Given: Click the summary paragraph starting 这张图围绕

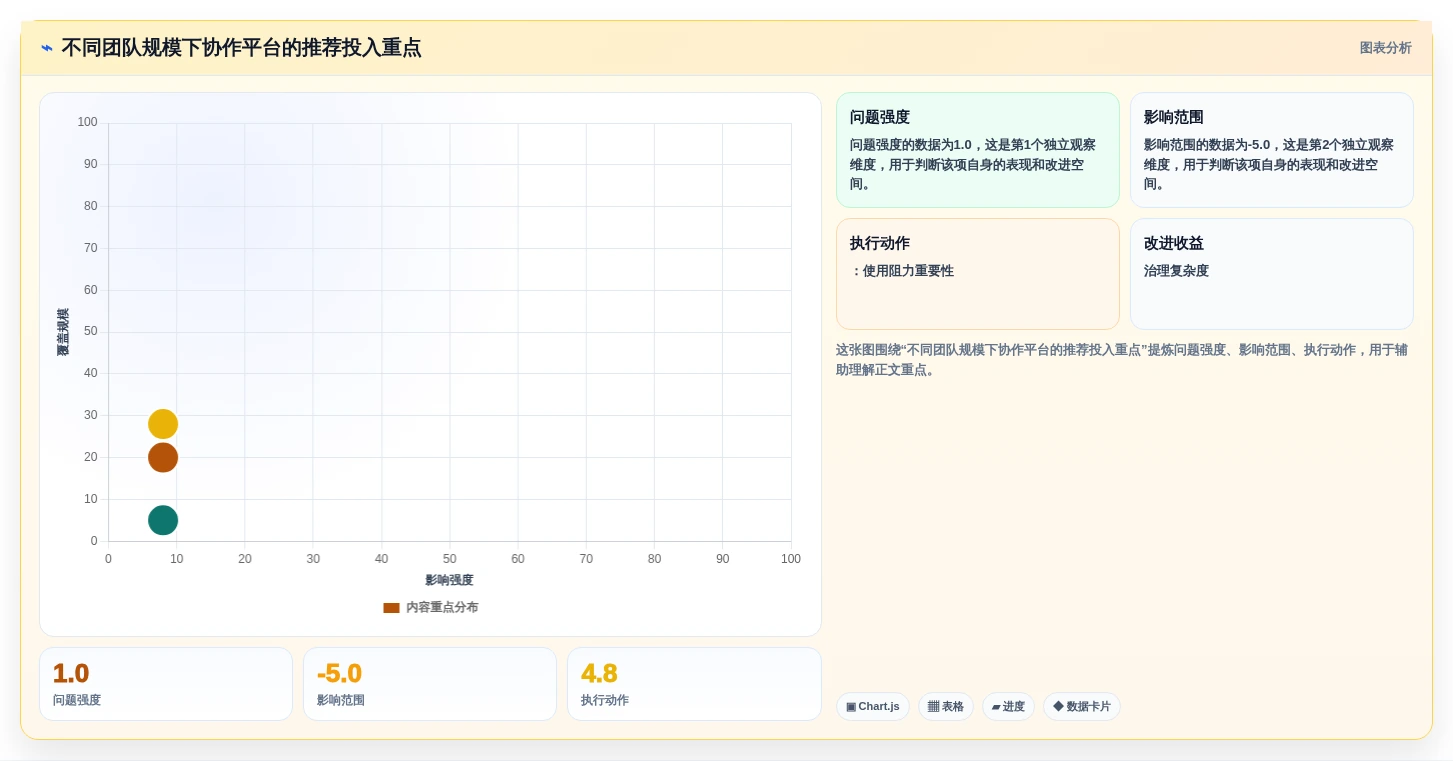Looking at the screenshot, I should pos(1121,360).
